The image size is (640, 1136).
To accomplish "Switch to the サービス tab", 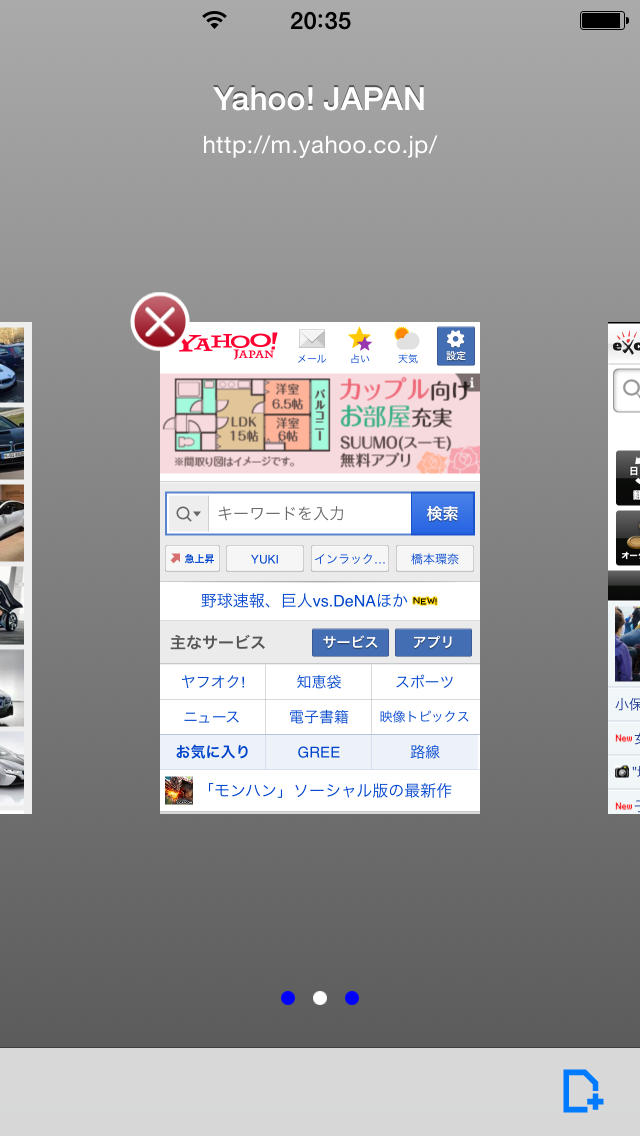I will (350, 643).
